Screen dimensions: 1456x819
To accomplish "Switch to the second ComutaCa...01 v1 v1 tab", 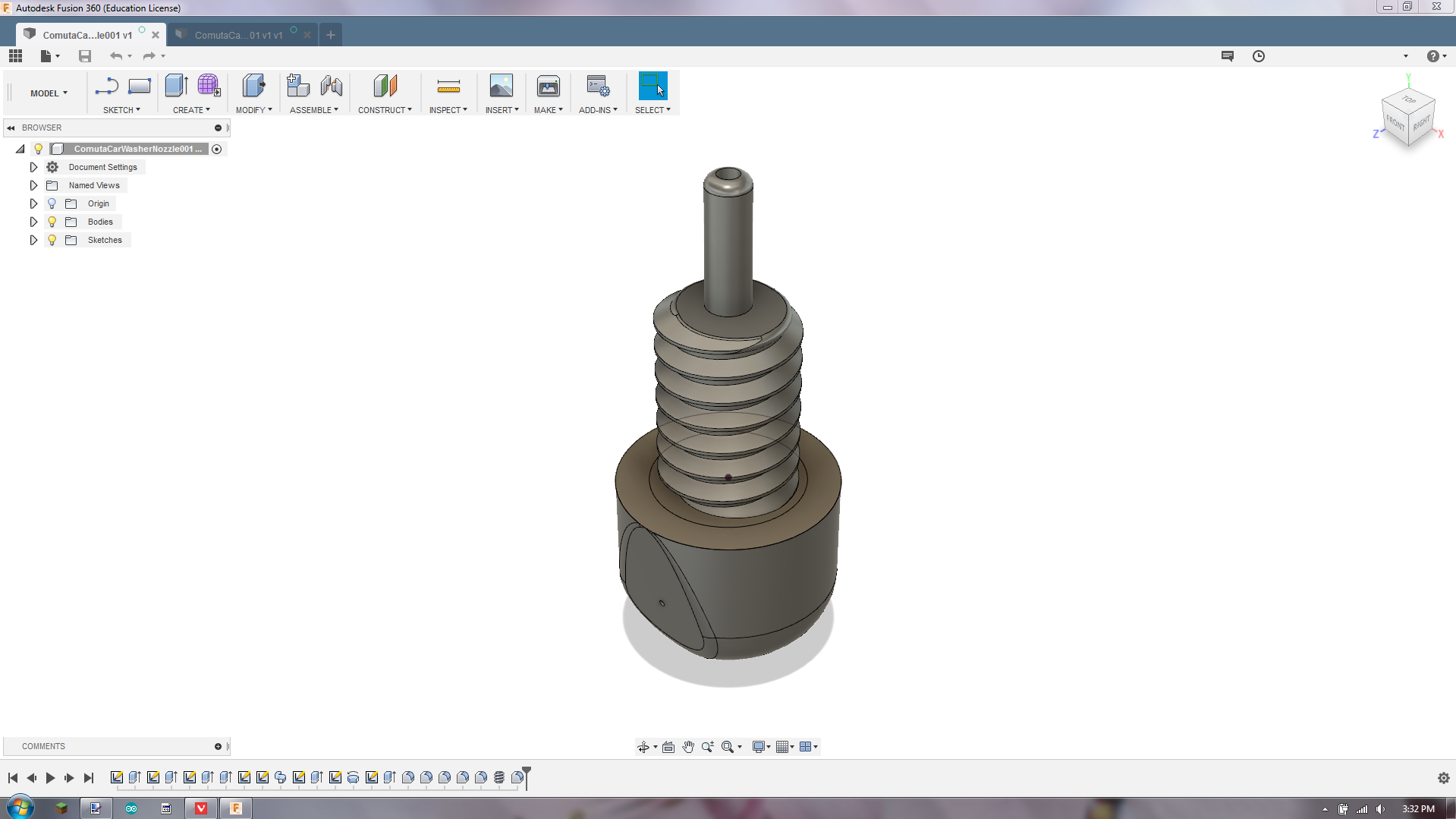I will (238, 35).
